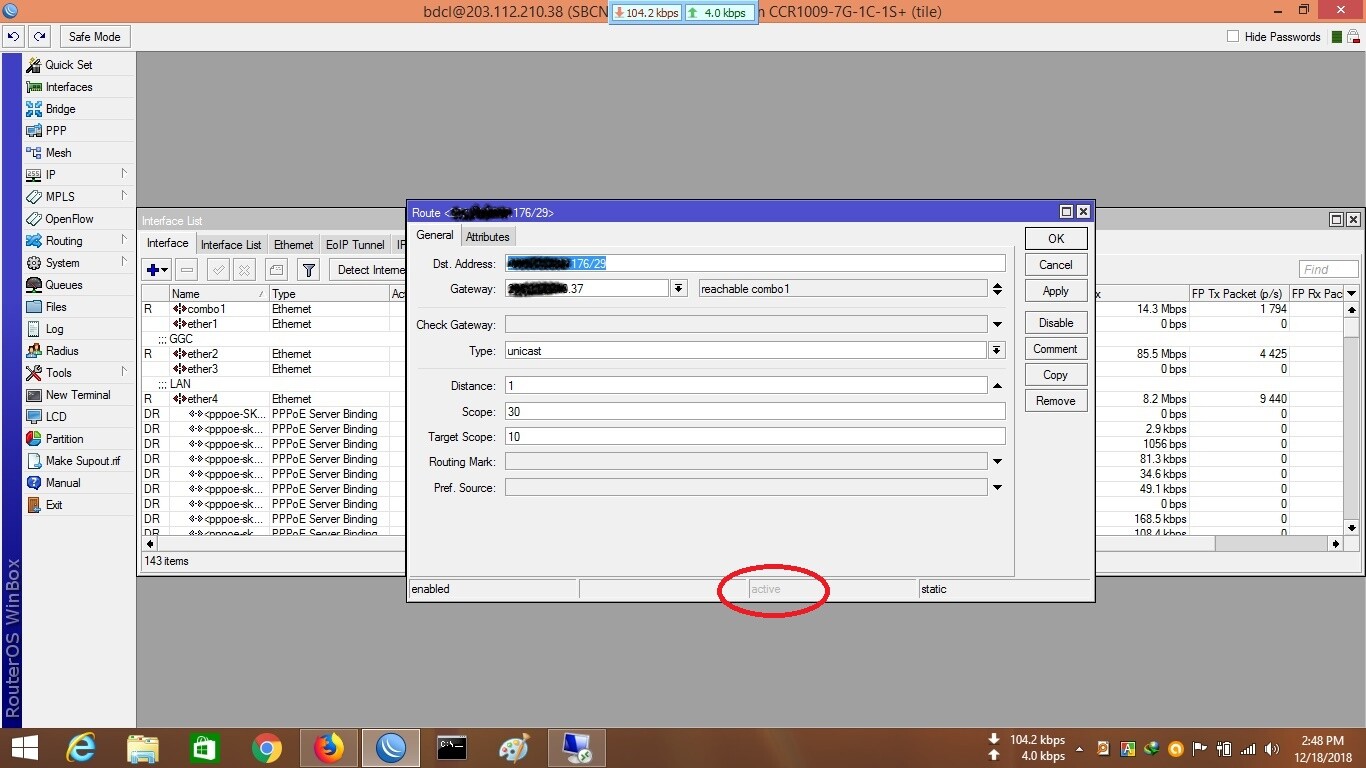
Task: Open the Windows Start menu
Action: pyautogui.click(x=24, y=748)
